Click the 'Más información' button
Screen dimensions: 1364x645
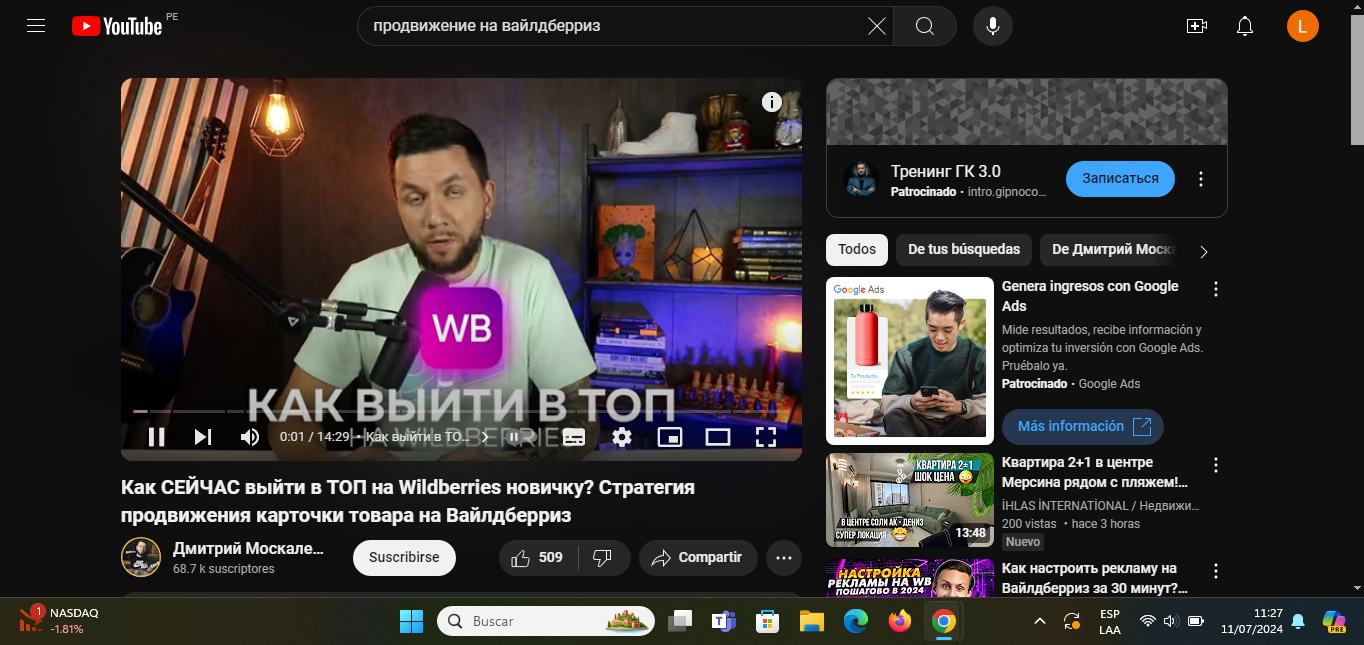point(1083,427)
